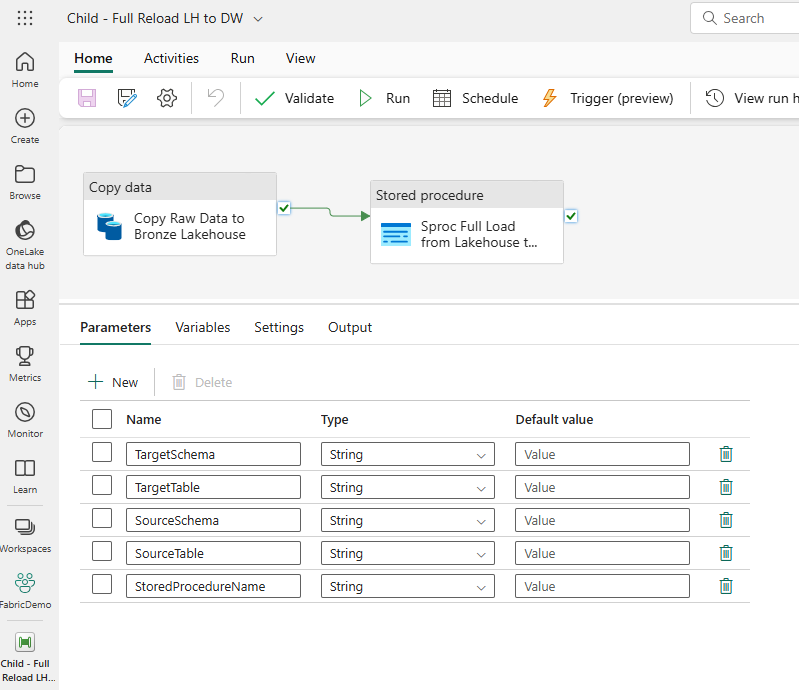Switch to the Output tab
The image size is (799, 690).
point(350,327)
